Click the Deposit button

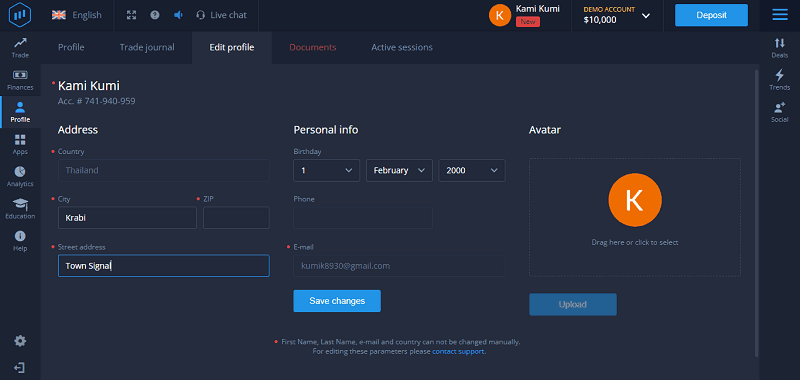(711, 15)
